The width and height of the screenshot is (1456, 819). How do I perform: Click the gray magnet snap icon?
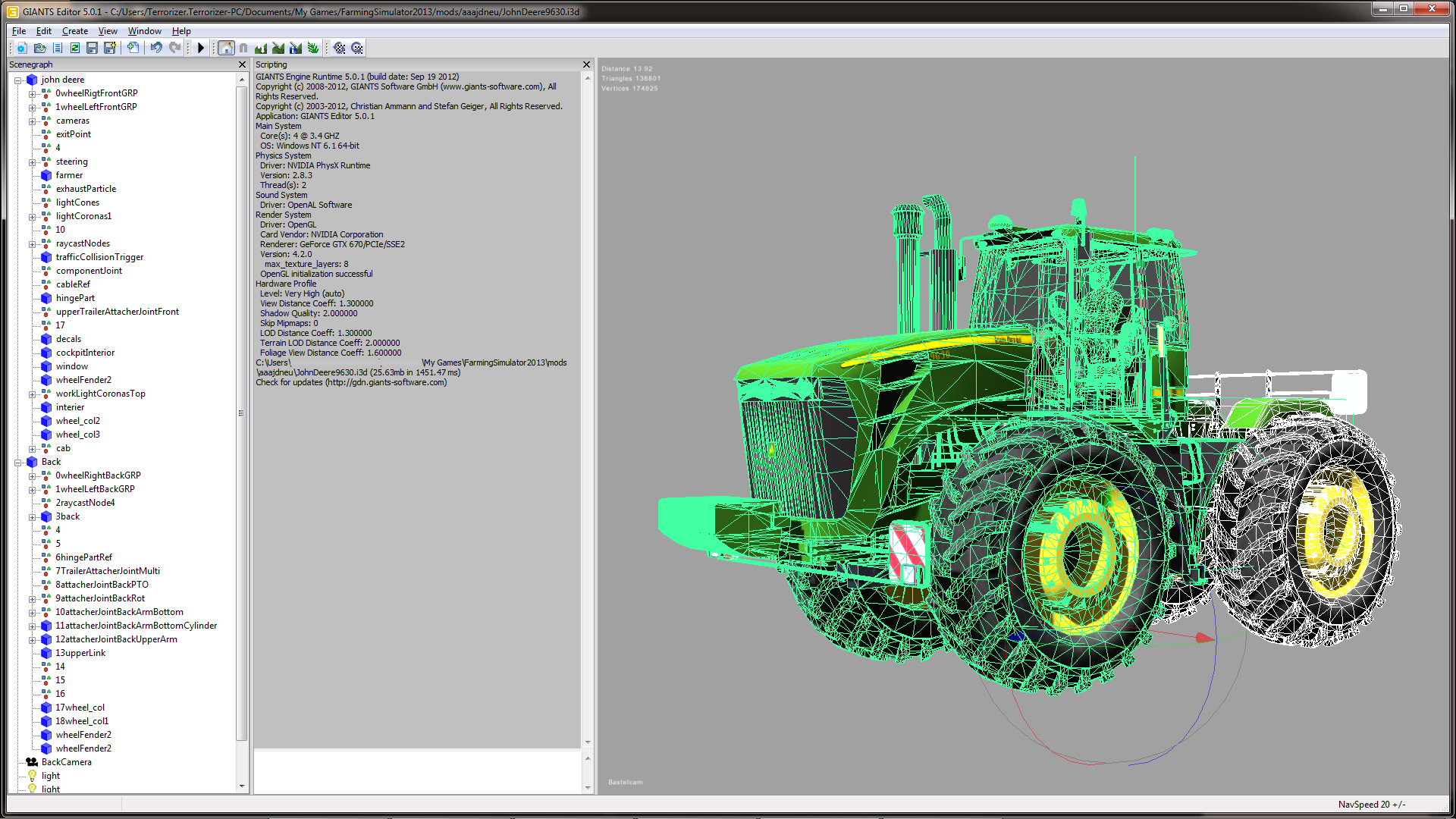click(243, 48)
